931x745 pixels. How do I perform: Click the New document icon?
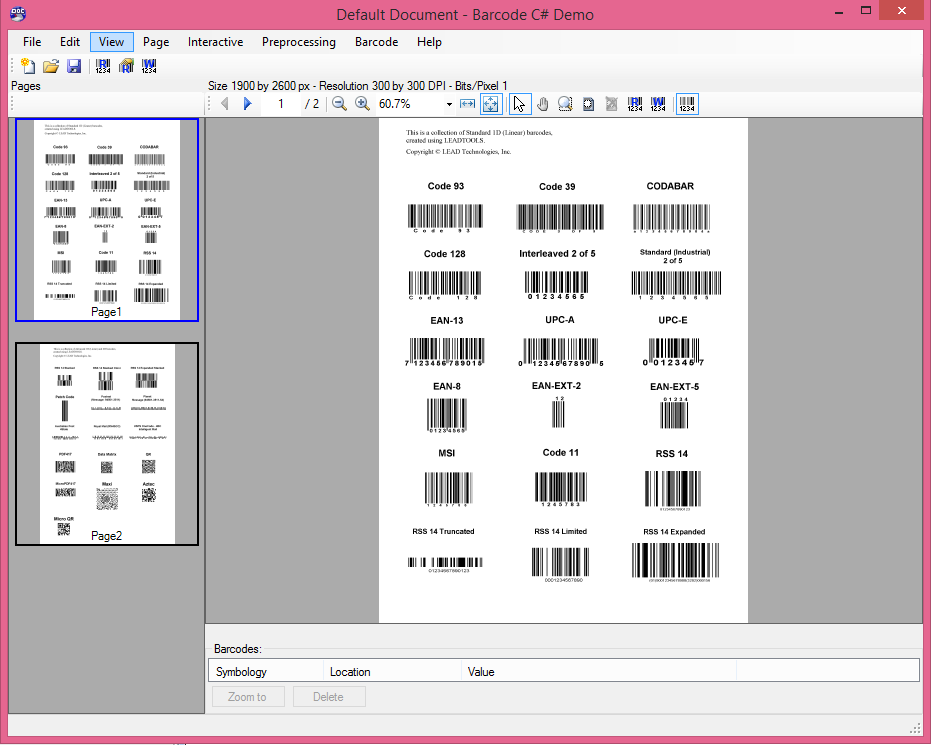28,67
